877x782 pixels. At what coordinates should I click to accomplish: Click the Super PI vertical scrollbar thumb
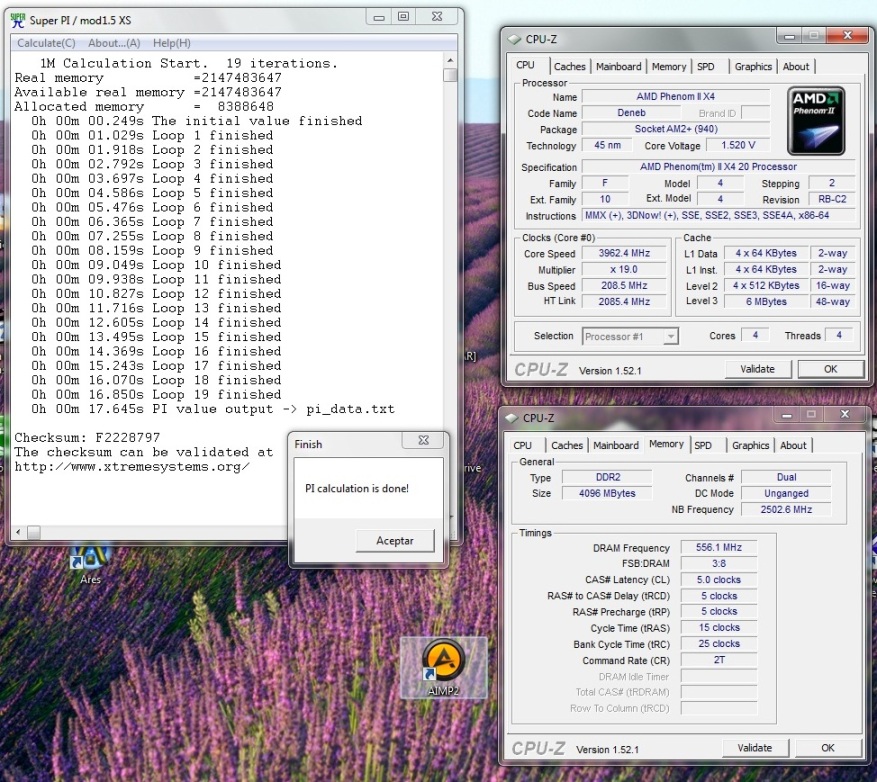[450, 75]
